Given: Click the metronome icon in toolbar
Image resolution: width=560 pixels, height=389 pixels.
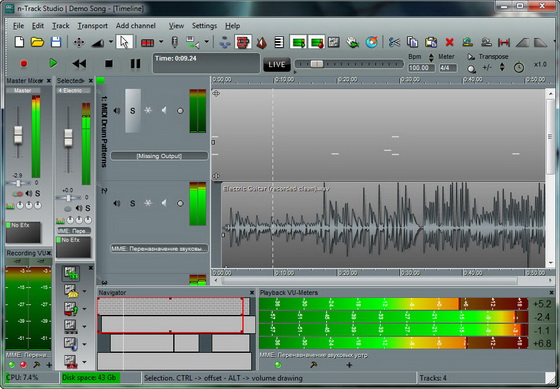Looking at the screenshot, I should tap(262, 42).
